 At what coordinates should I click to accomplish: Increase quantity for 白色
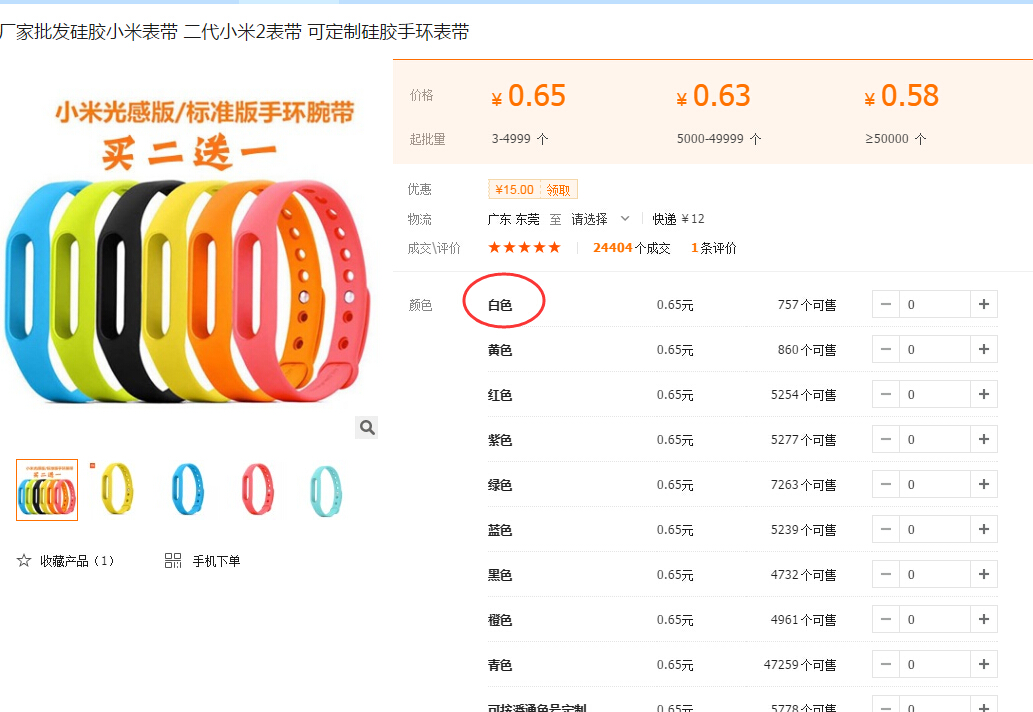click(984, 304)
